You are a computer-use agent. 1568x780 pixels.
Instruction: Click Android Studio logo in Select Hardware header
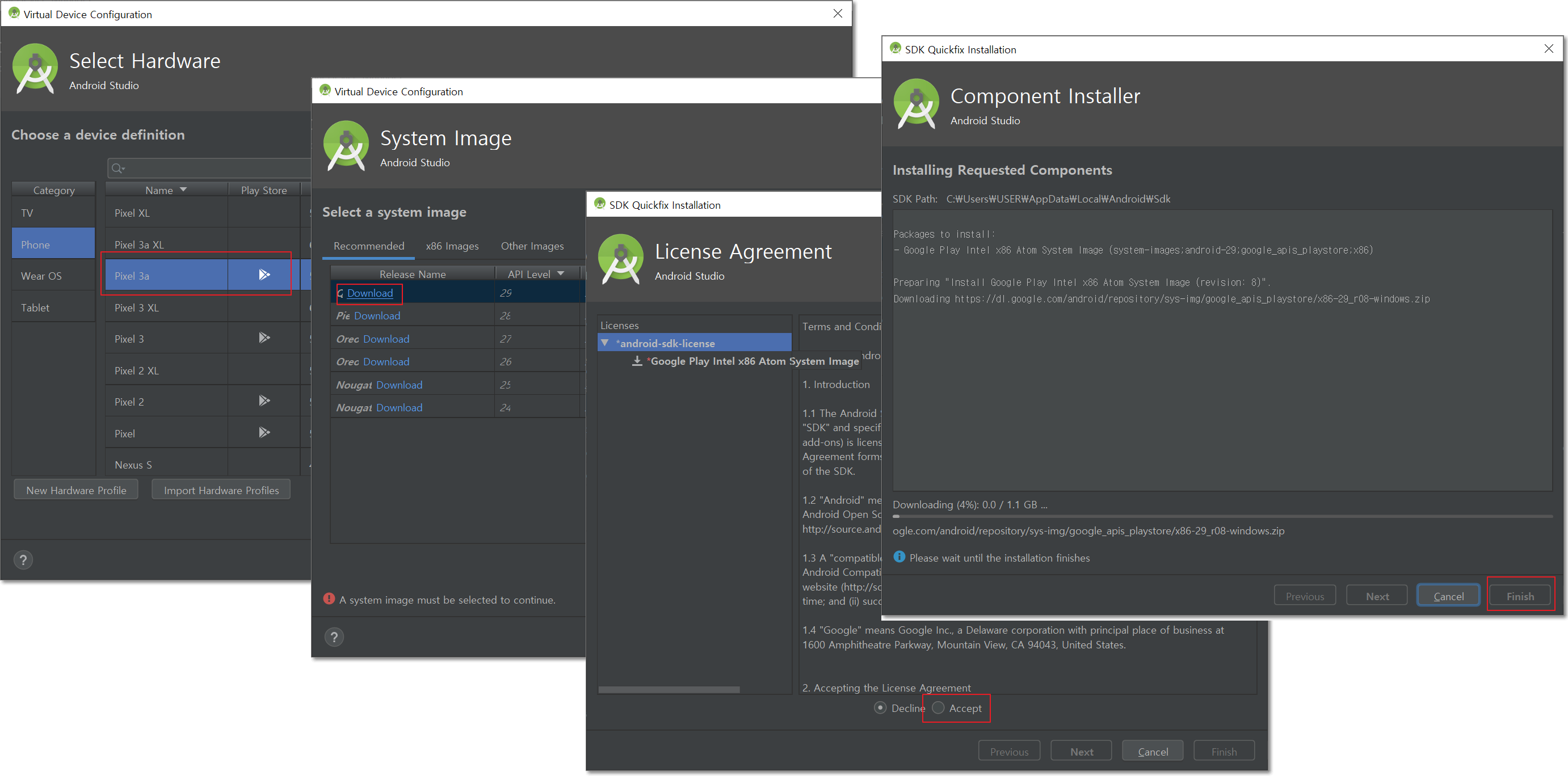(35, 69)
